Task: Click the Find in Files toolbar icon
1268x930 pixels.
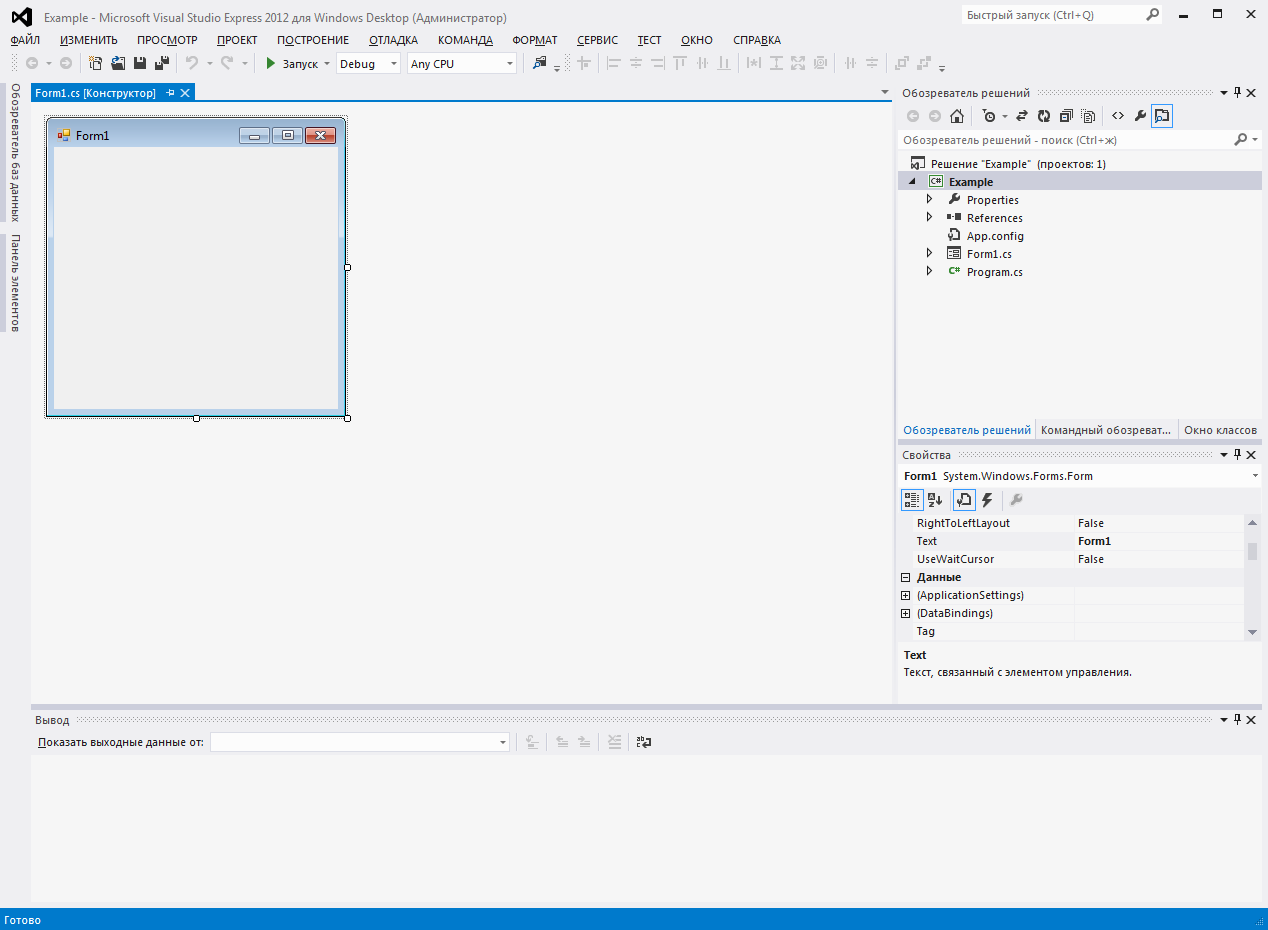Action: click(x=540, y=63)
